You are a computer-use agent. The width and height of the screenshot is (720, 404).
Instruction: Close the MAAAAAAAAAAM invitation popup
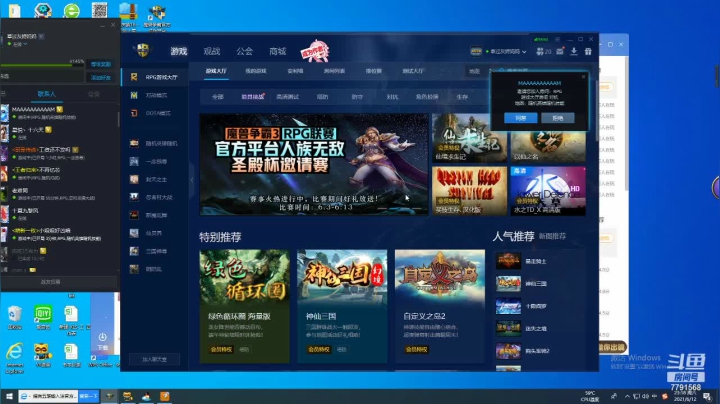584,77
